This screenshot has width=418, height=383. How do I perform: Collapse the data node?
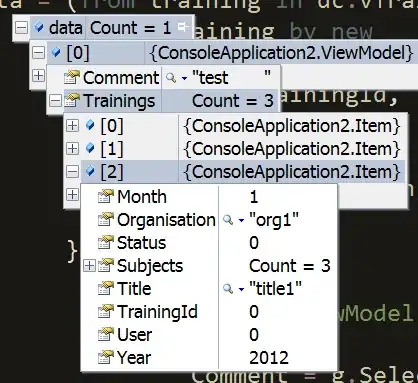point(21,27)
